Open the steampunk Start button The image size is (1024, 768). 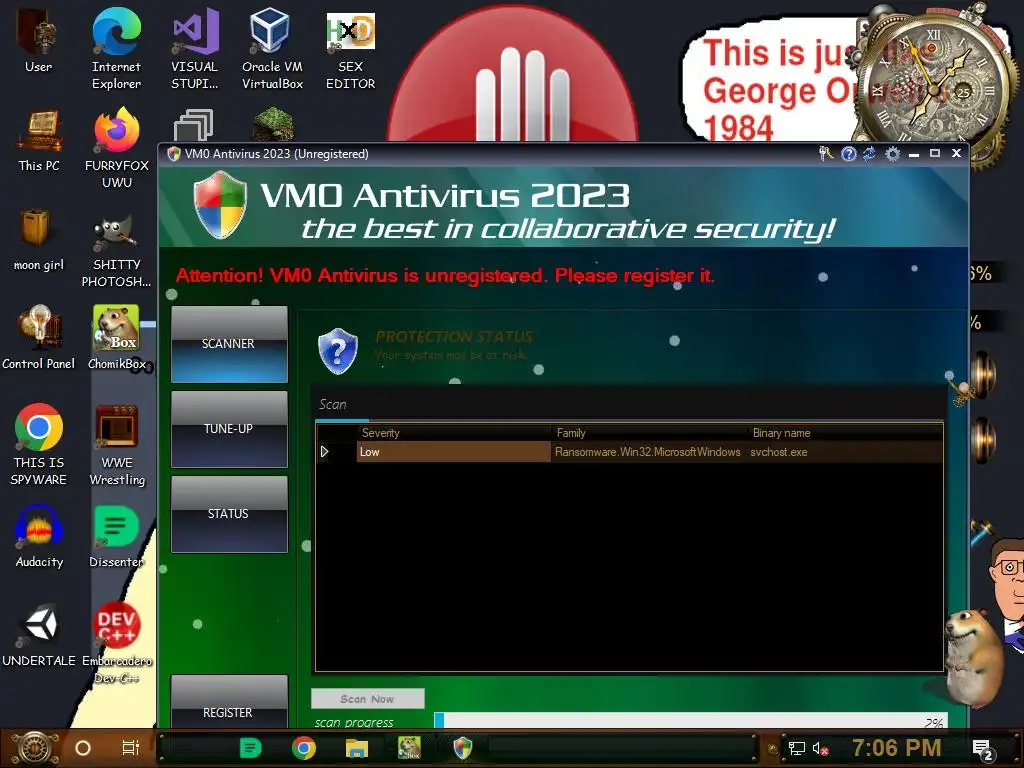click(x=35, y=748)
